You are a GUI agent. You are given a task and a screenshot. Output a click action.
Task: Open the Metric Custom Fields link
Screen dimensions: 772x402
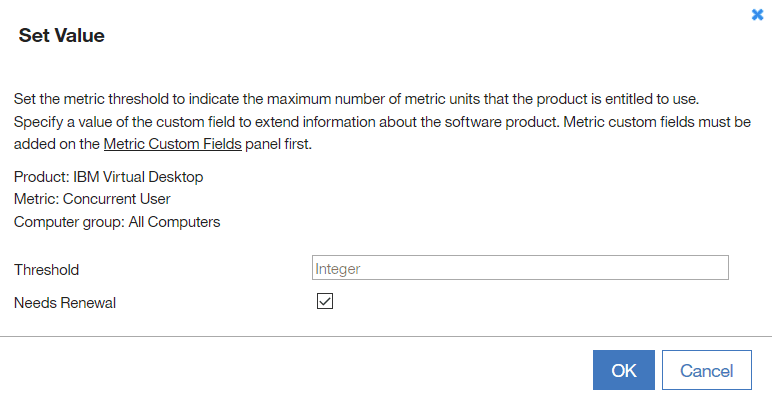pyautogui.click(x=172, y=144)
